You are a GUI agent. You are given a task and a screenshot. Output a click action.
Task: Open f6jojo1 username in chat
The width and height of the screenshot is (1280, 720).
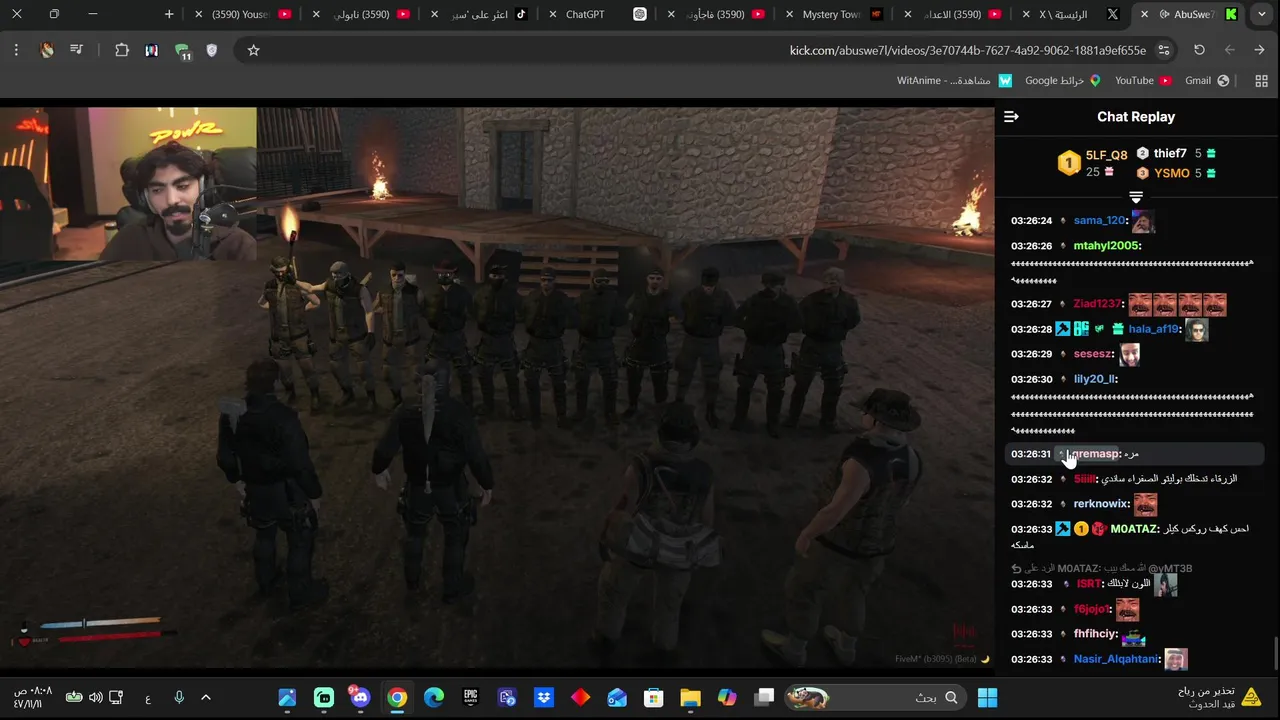coord(1092,609)
